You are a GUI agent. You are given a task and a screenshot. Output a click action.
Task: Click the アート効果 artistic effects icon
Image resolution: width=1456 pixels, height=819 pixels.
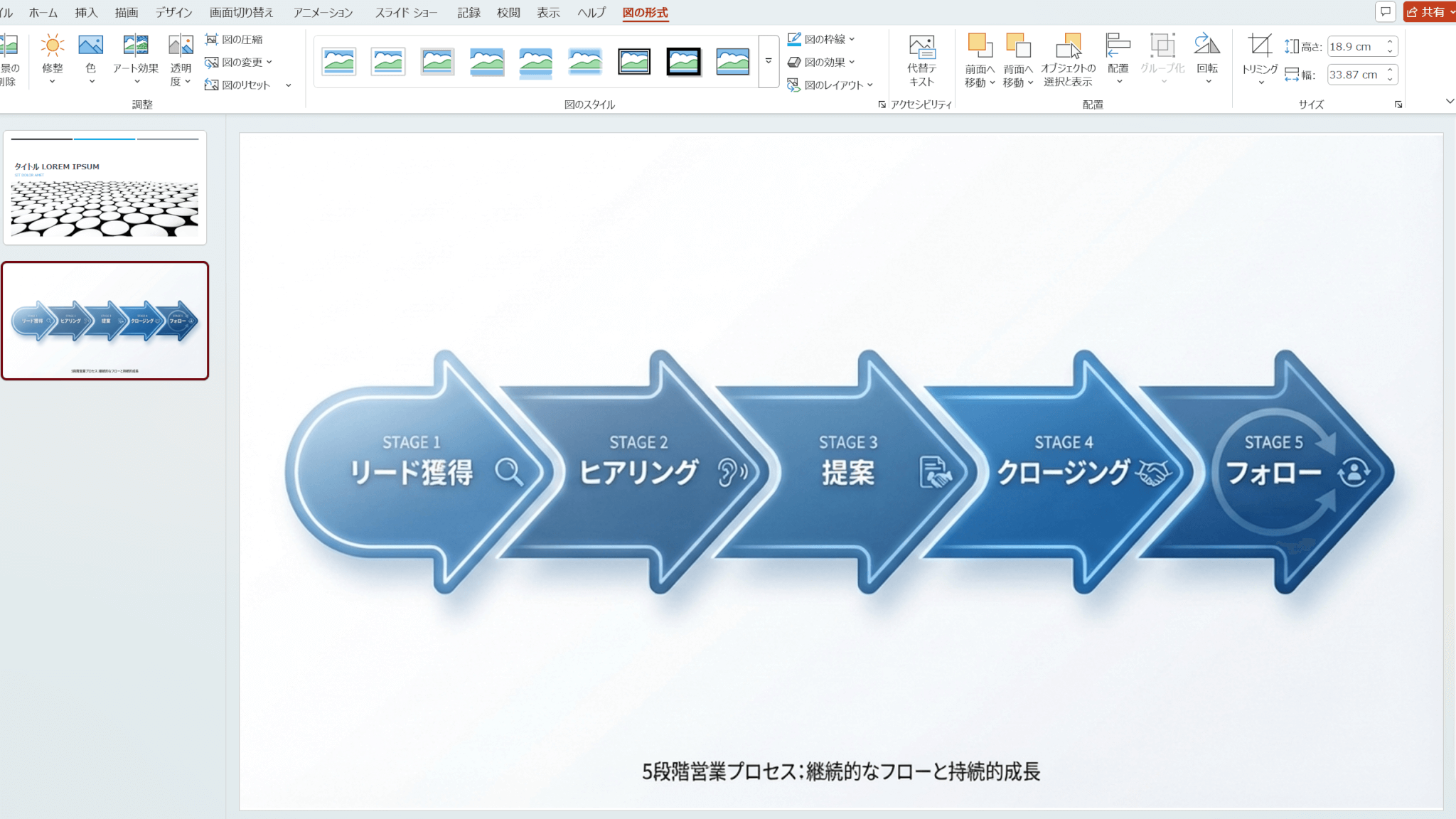tap(135, 46)
